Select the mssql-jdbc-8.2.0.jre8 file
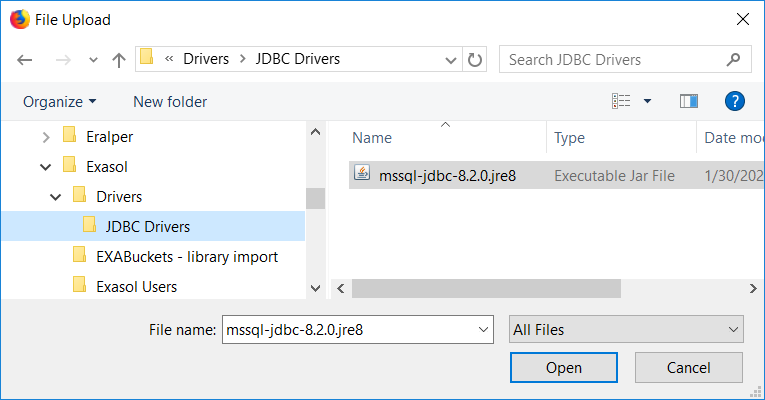Image resolution: width=765 pixels, height=400 pixels. [x=447, y=176]
